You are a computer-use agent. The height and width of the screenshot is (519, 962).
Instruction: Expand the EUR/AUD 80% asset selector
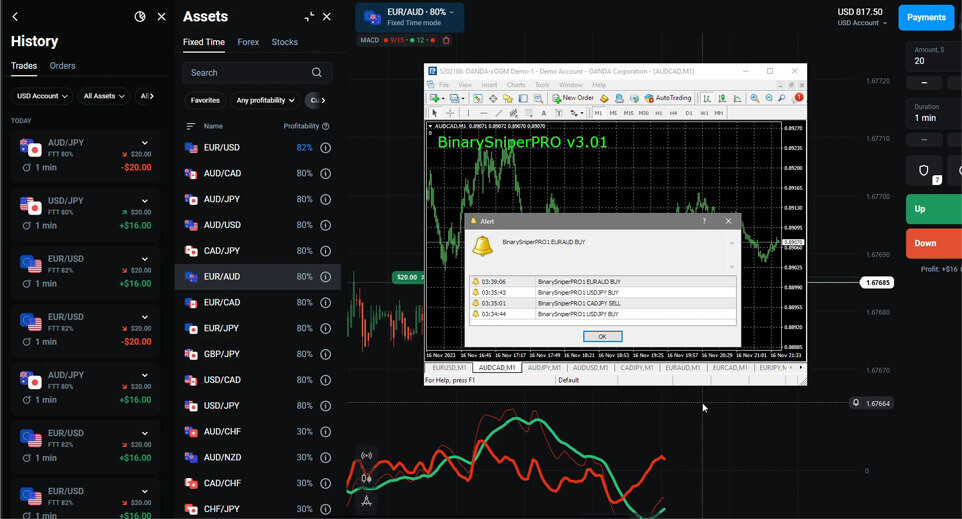pyautogui.click(x=410, y=17)
